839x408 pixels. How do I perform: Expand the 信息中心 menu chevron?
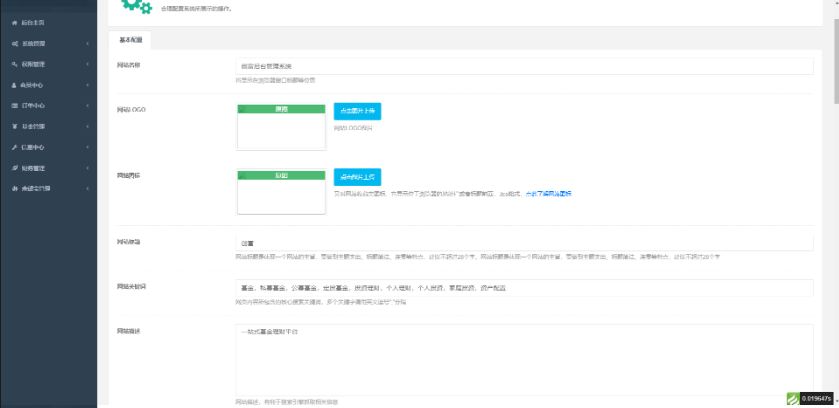tap(87, 148)
